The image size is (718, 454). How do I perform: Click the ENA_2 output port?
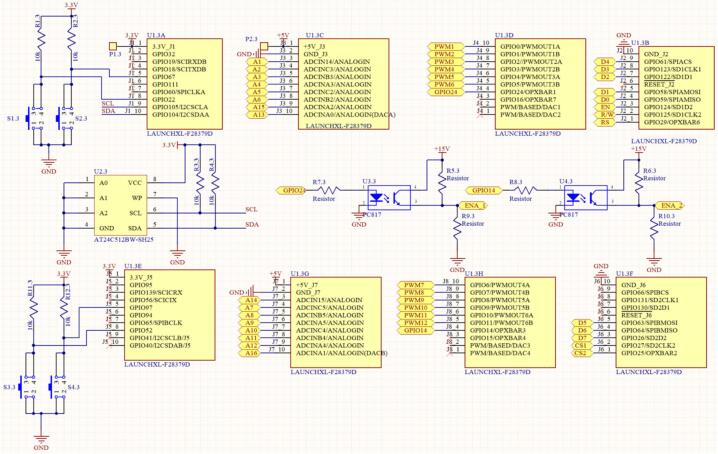671,206
